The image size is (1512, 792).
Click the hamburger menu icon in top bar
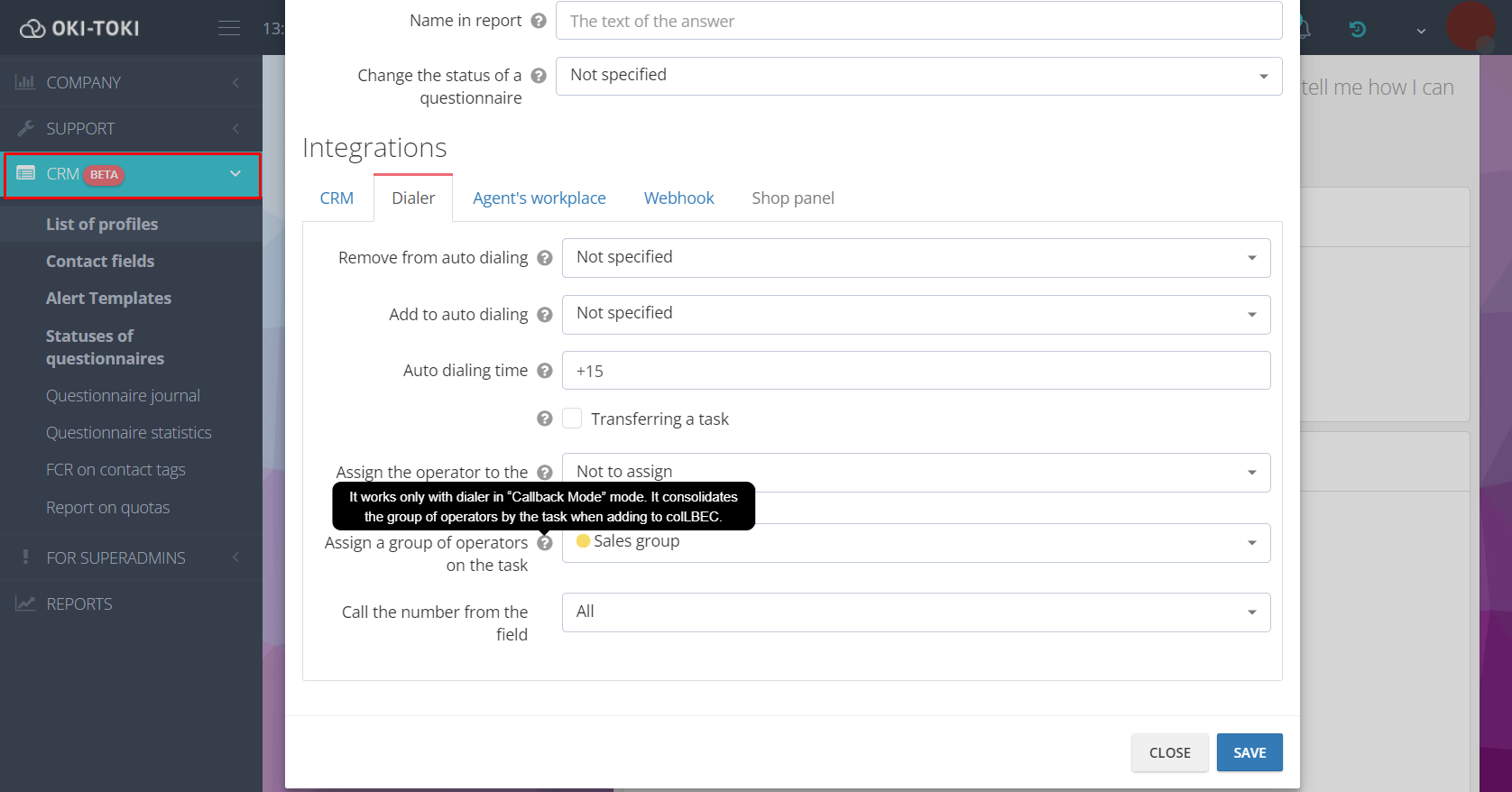pyautogui.click(x=229, y=28)
